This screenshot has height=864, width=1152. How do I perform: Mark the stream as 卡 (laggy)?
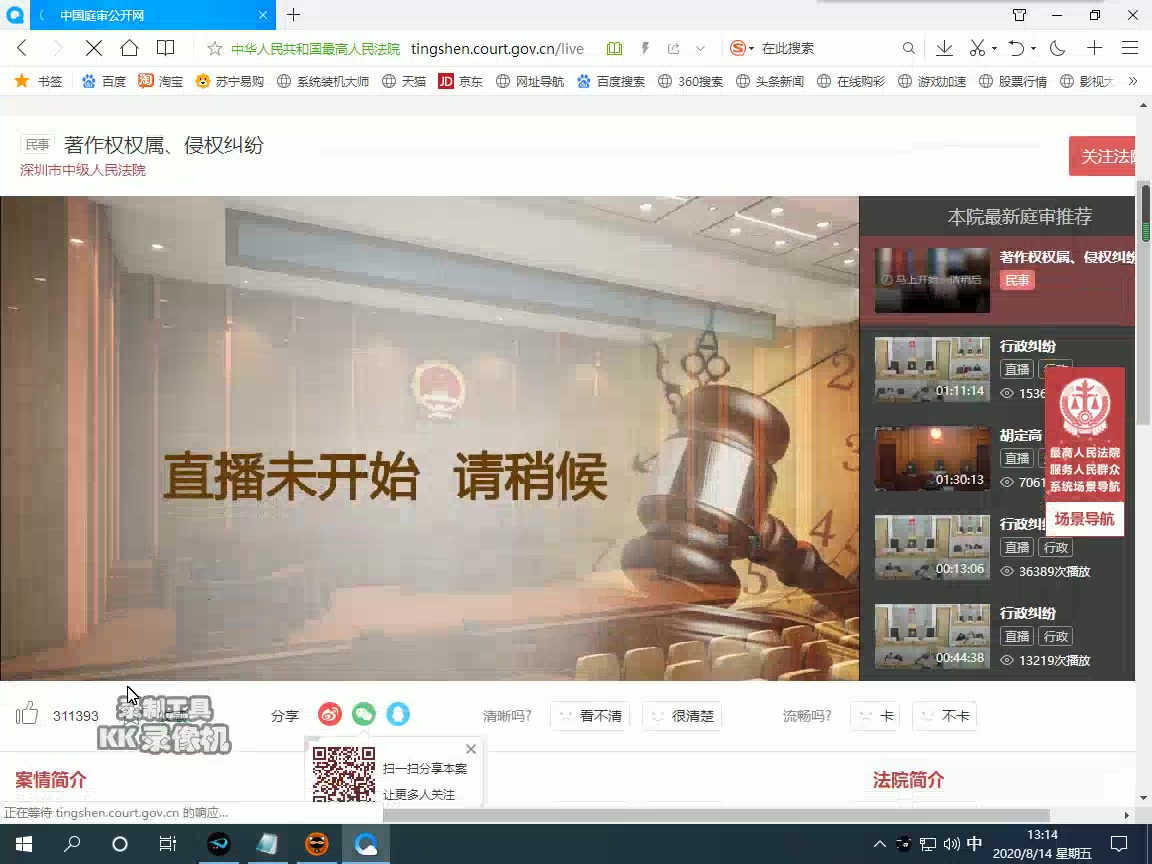[x=874, y=715]
